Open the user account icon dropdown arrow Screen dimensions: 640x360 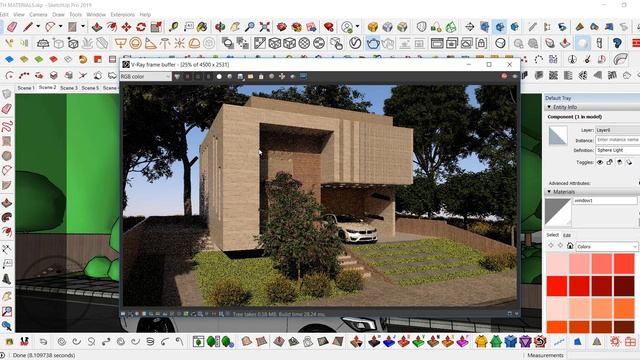click(x=358, y=27)
